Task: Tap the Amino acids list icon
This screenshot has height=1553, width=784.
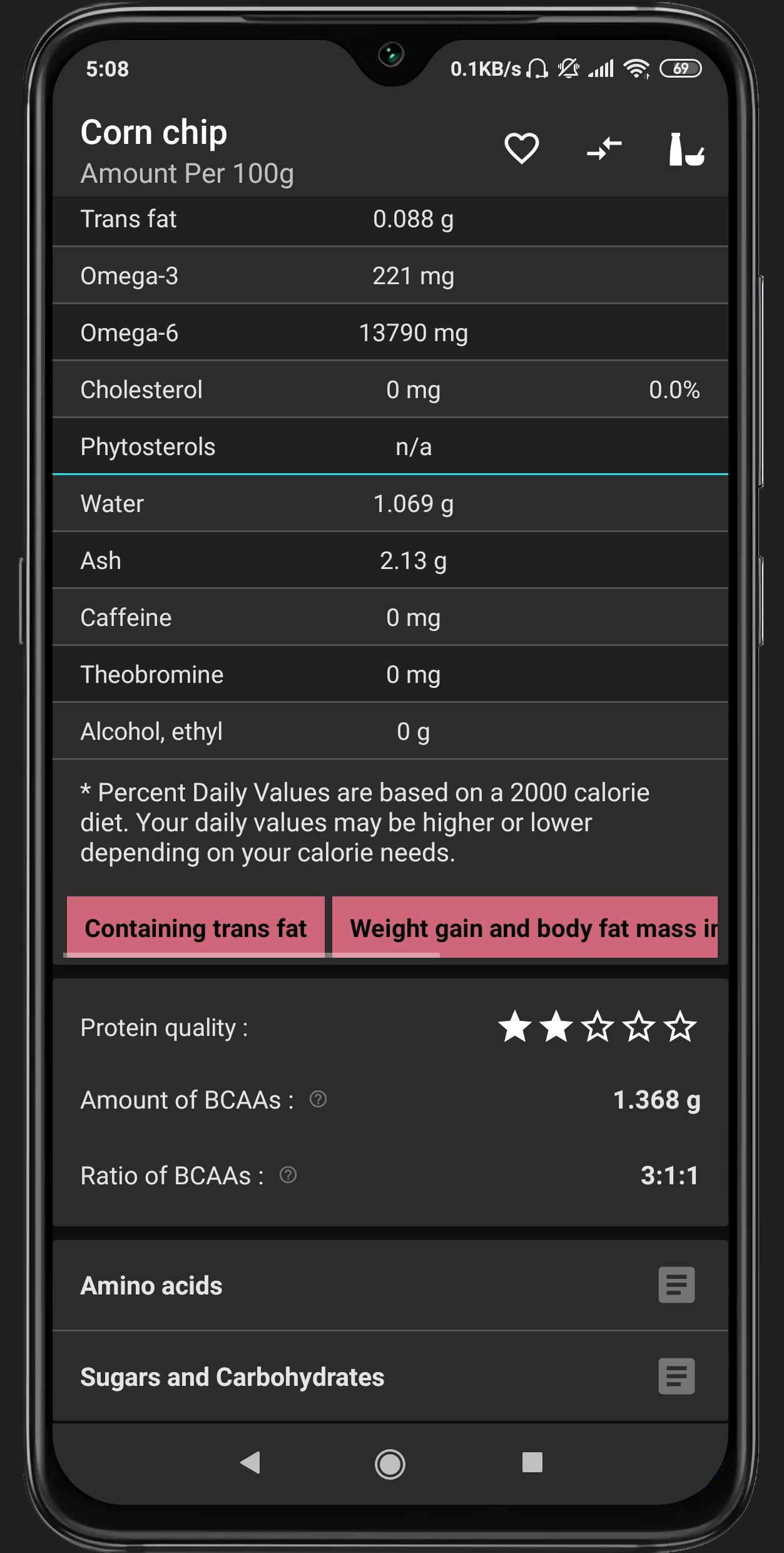Action: pos(676,1285)
